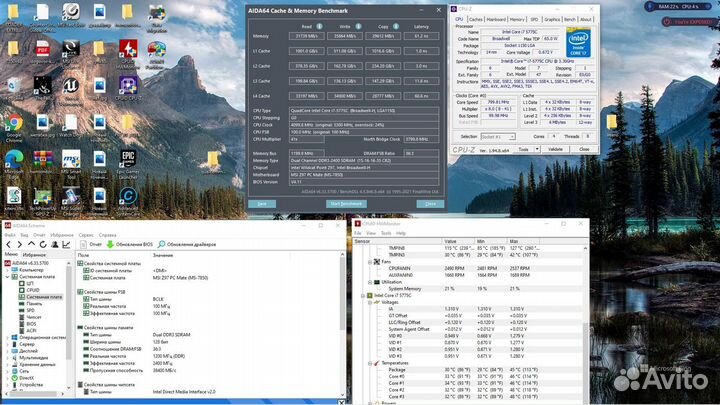This screenshot has width=720, height=405.
Task: Click the up-level arrow in AIDA64 Extreme
Action: 31,244
